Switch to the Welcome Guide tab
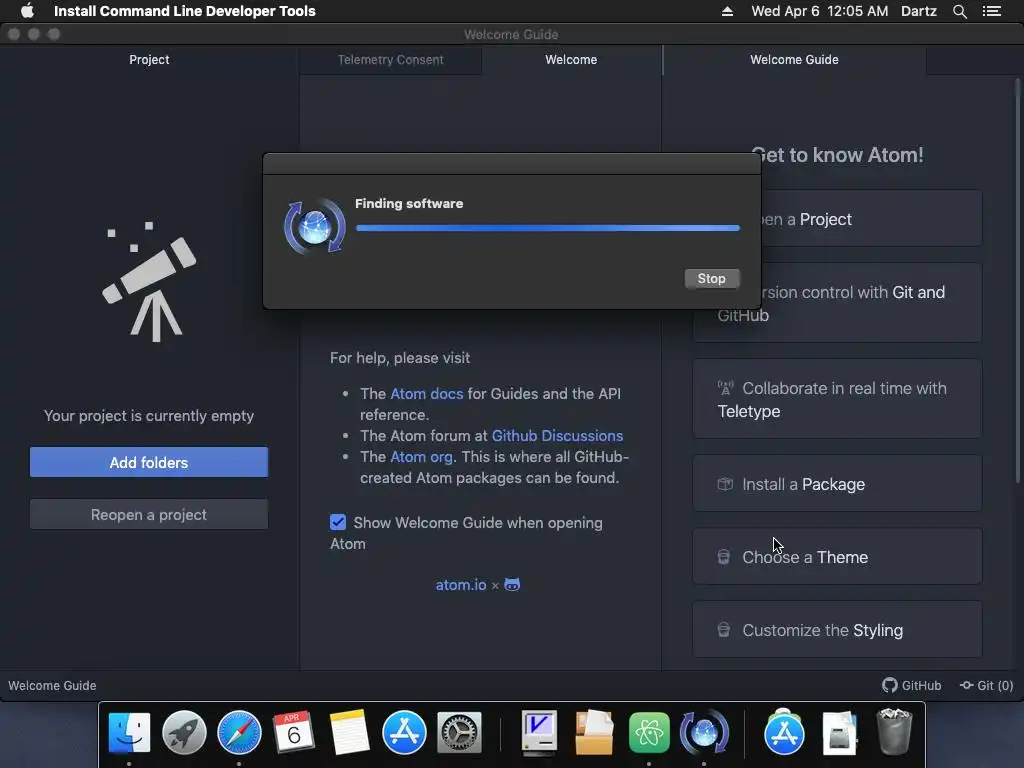 (x=794, y=59)
